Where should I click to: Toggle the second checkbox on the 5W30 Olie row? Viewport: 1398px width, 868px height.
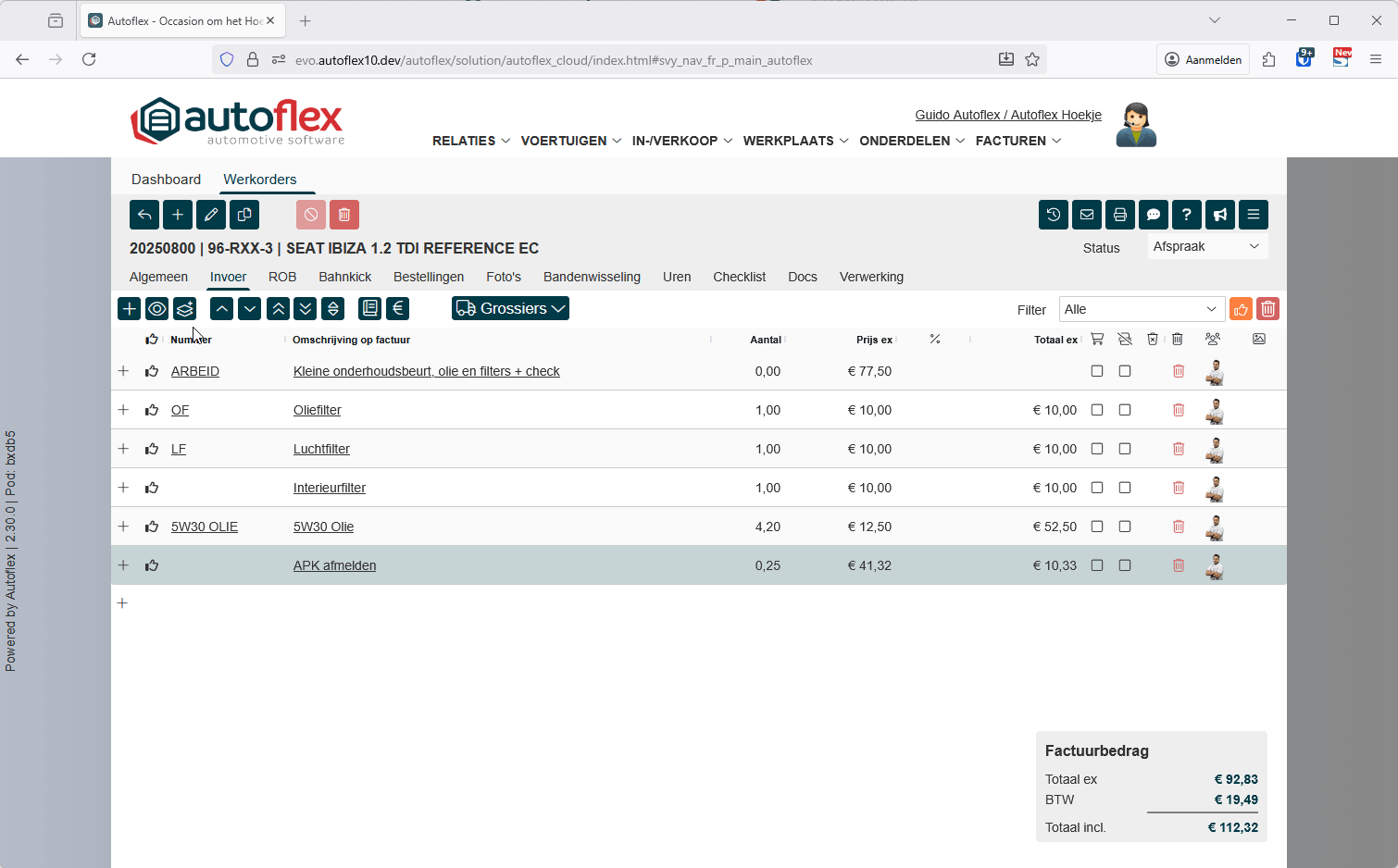pyautogui.click(x=1125, y=527)
